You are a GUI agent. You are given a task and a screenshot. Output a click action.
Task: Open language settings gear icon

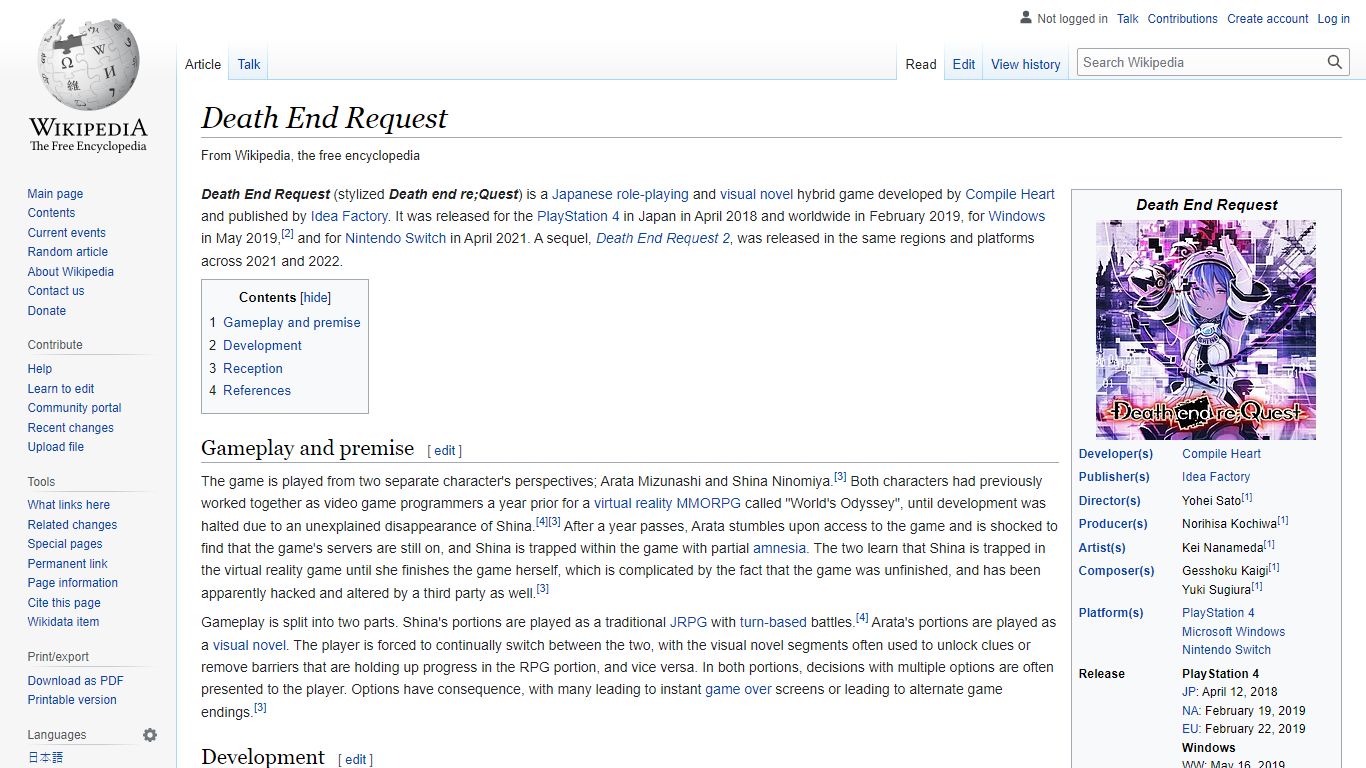[x=150, y=735]
